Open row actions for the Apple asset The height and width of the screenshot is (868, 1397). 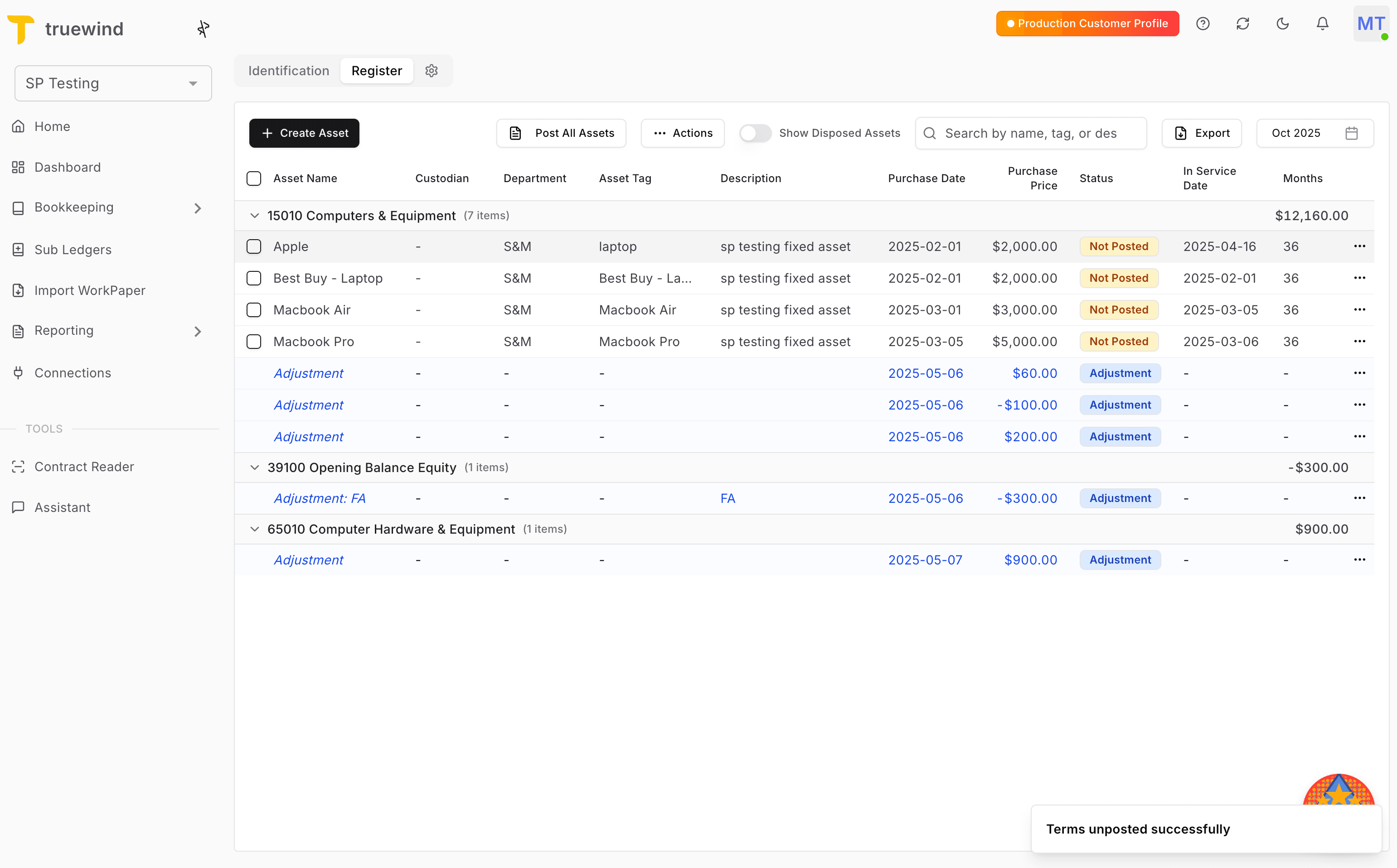(1360, 246)
